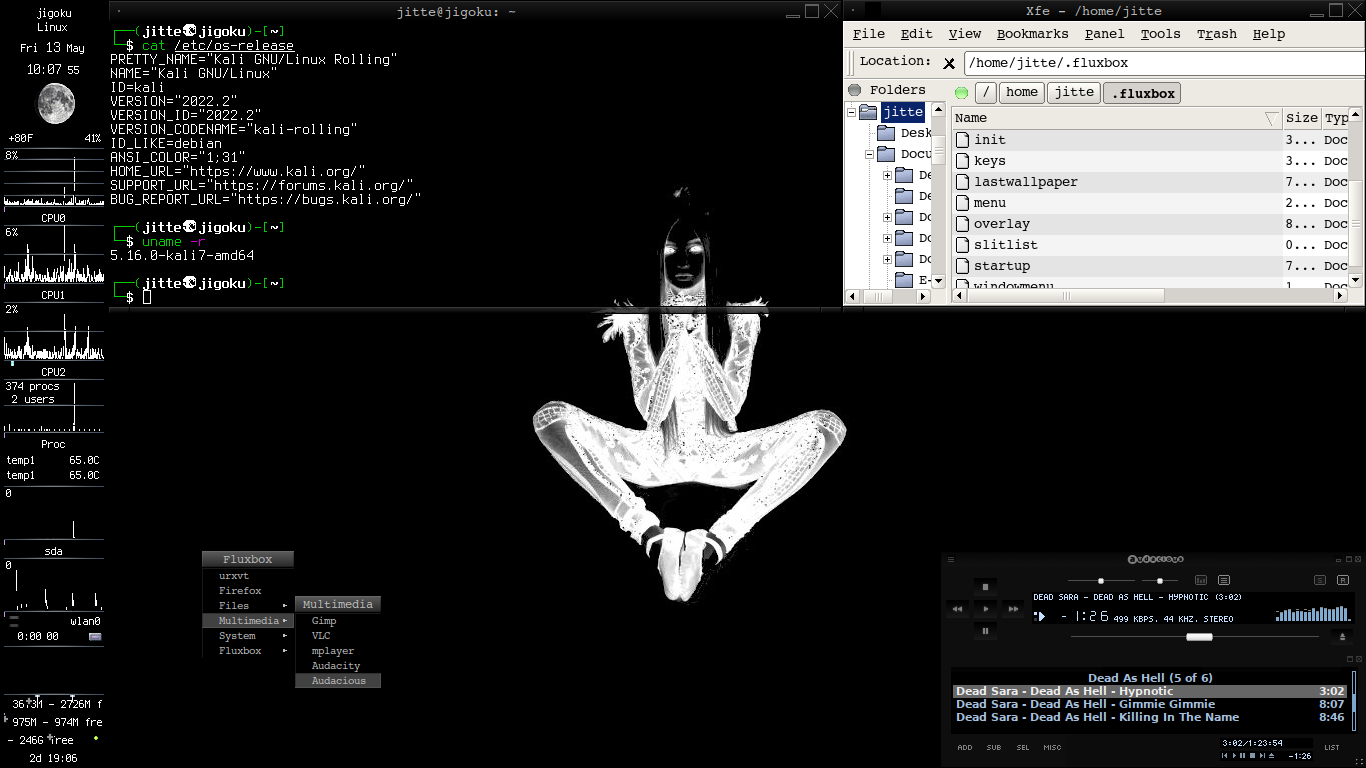Expand the Files submenu in Fluxbox menu
The height and width of the screenshot is (768, 1366).
(248, 606)
